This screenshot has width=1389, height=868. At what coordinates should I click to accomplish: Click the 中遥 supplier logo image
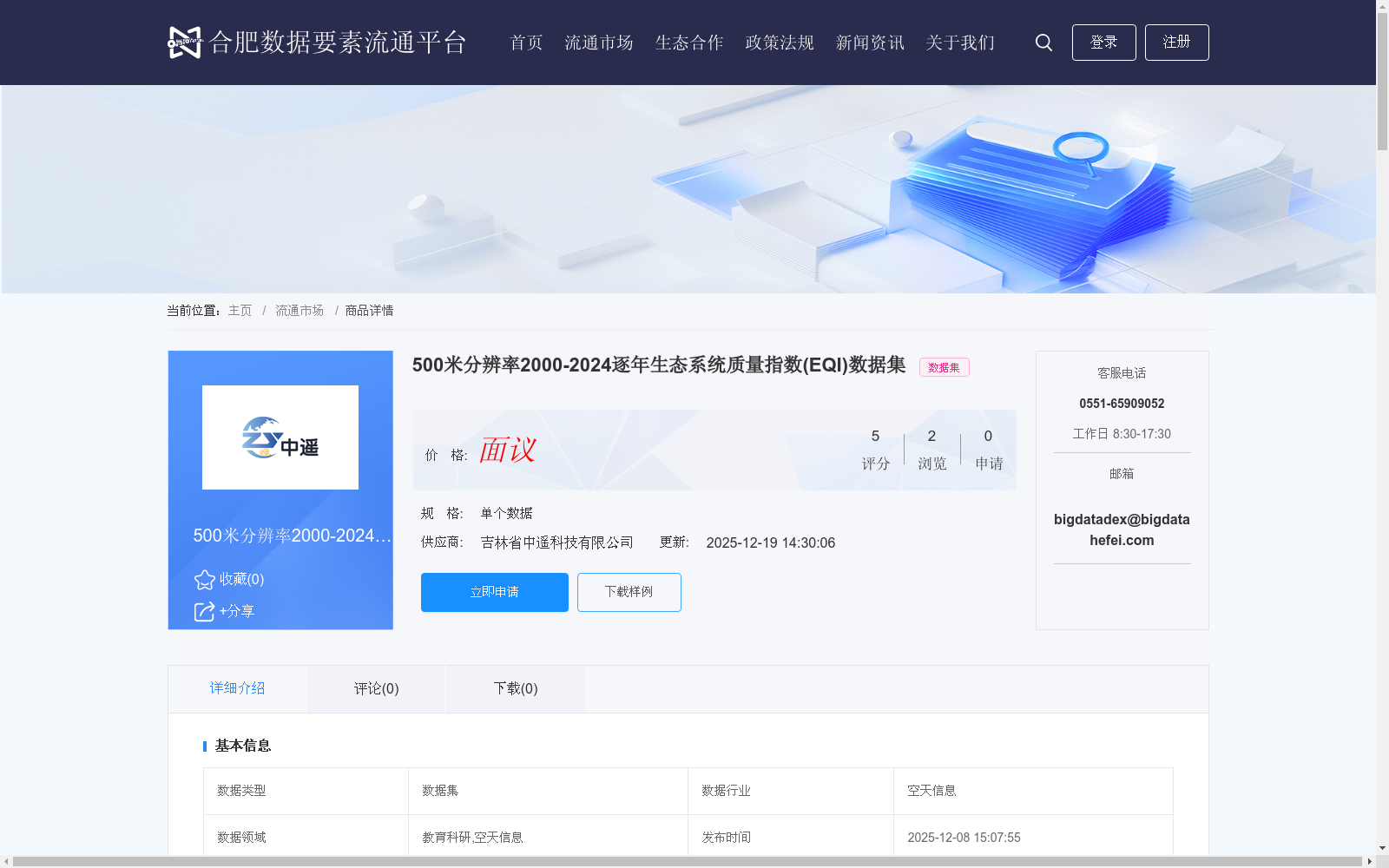tap(280, 437)
